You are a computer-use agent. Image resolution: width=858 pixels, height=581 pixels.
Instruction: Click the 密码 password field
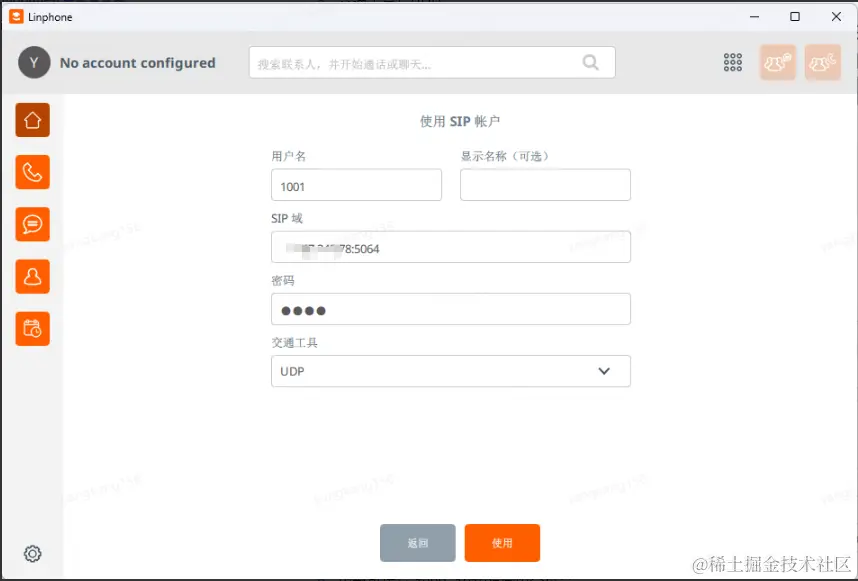[451, 309]
